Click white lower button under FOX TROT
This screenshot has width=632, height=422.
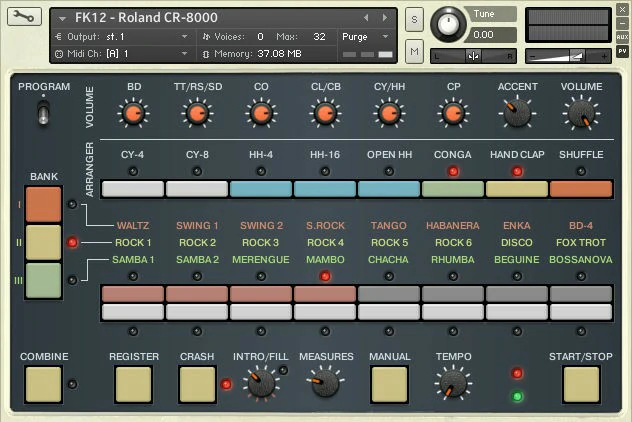[x=581, y=312]
